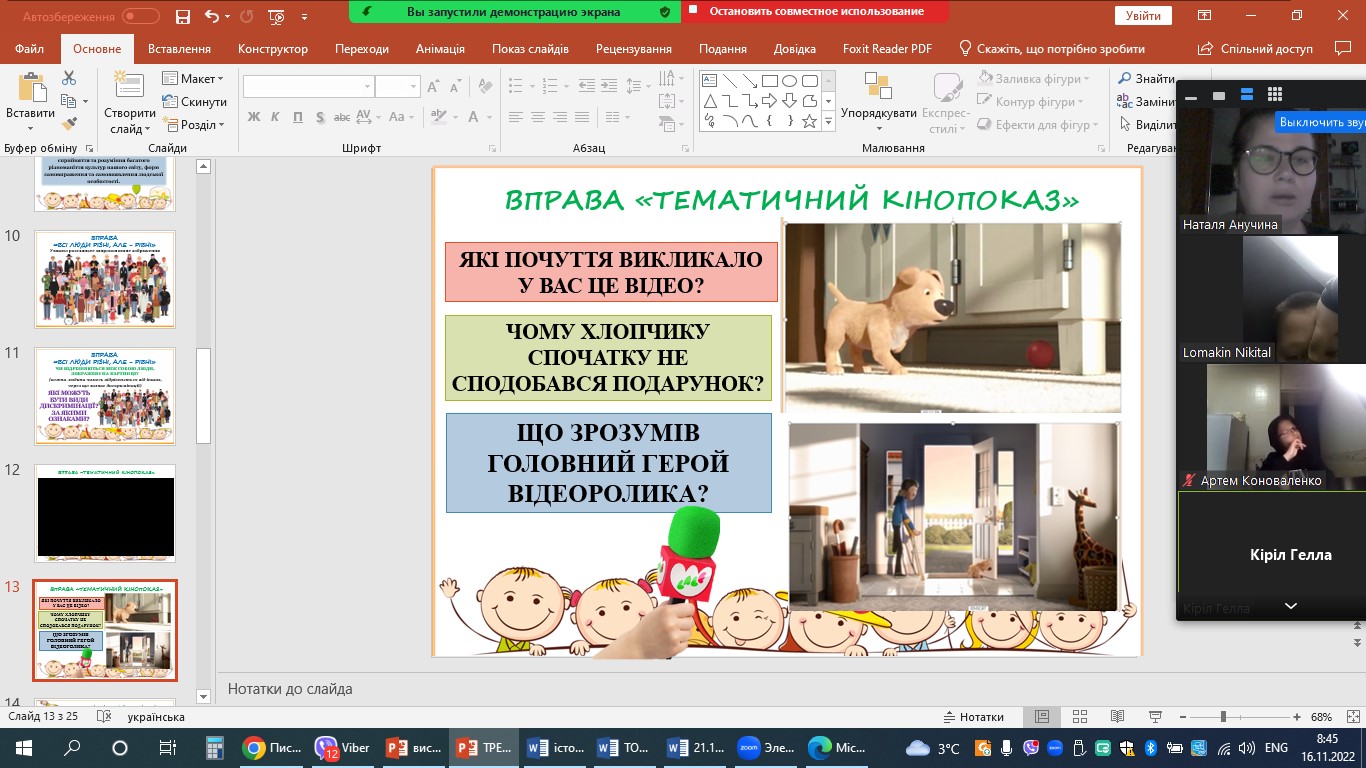The width and height of the screenshot is (1366, 768).
Task: Switch to the Design (Конструктор) tab
Action: (x=272, y=49)
